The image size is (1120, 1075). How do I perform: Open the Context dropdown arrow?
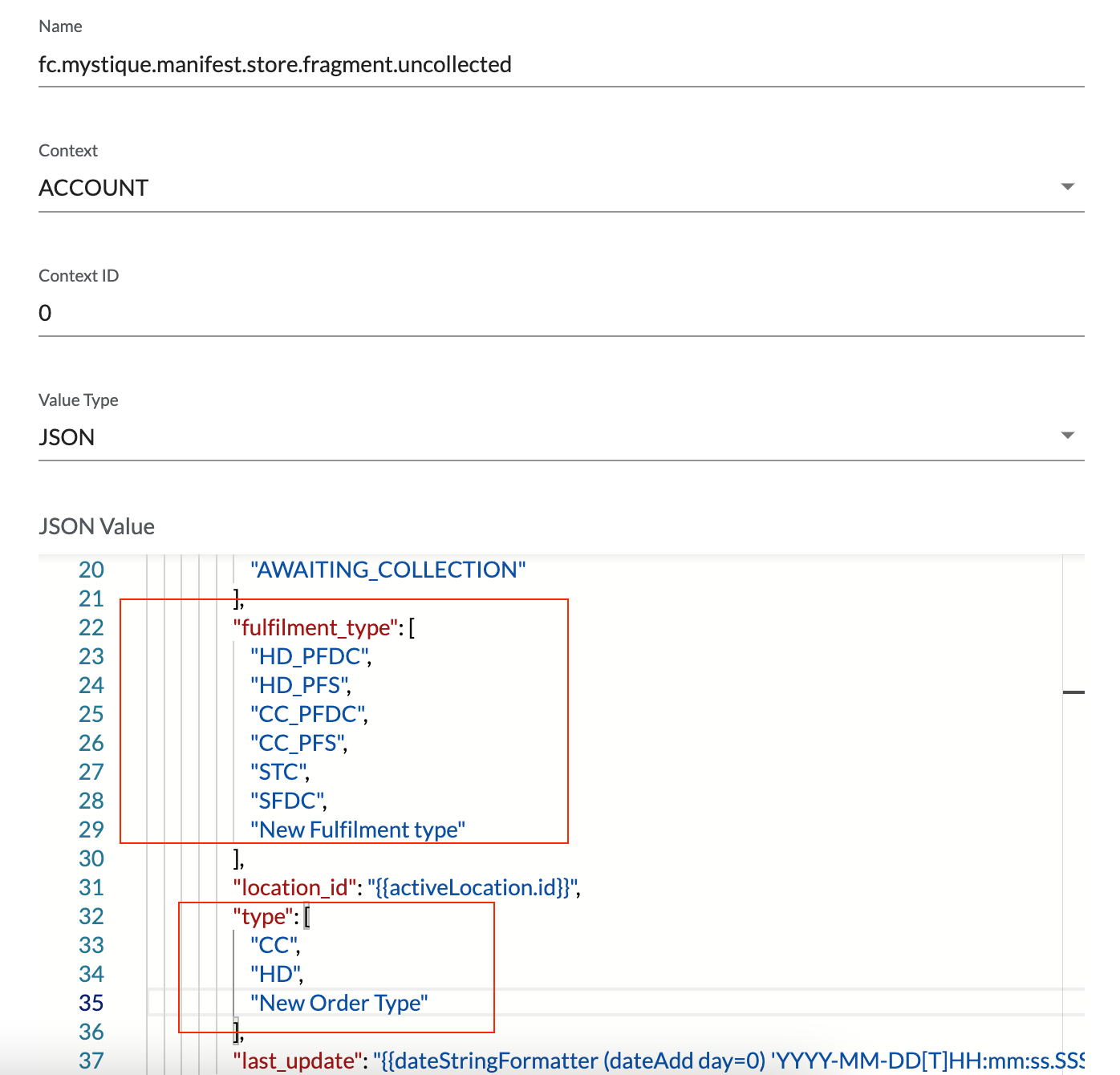coord(1067,187)
